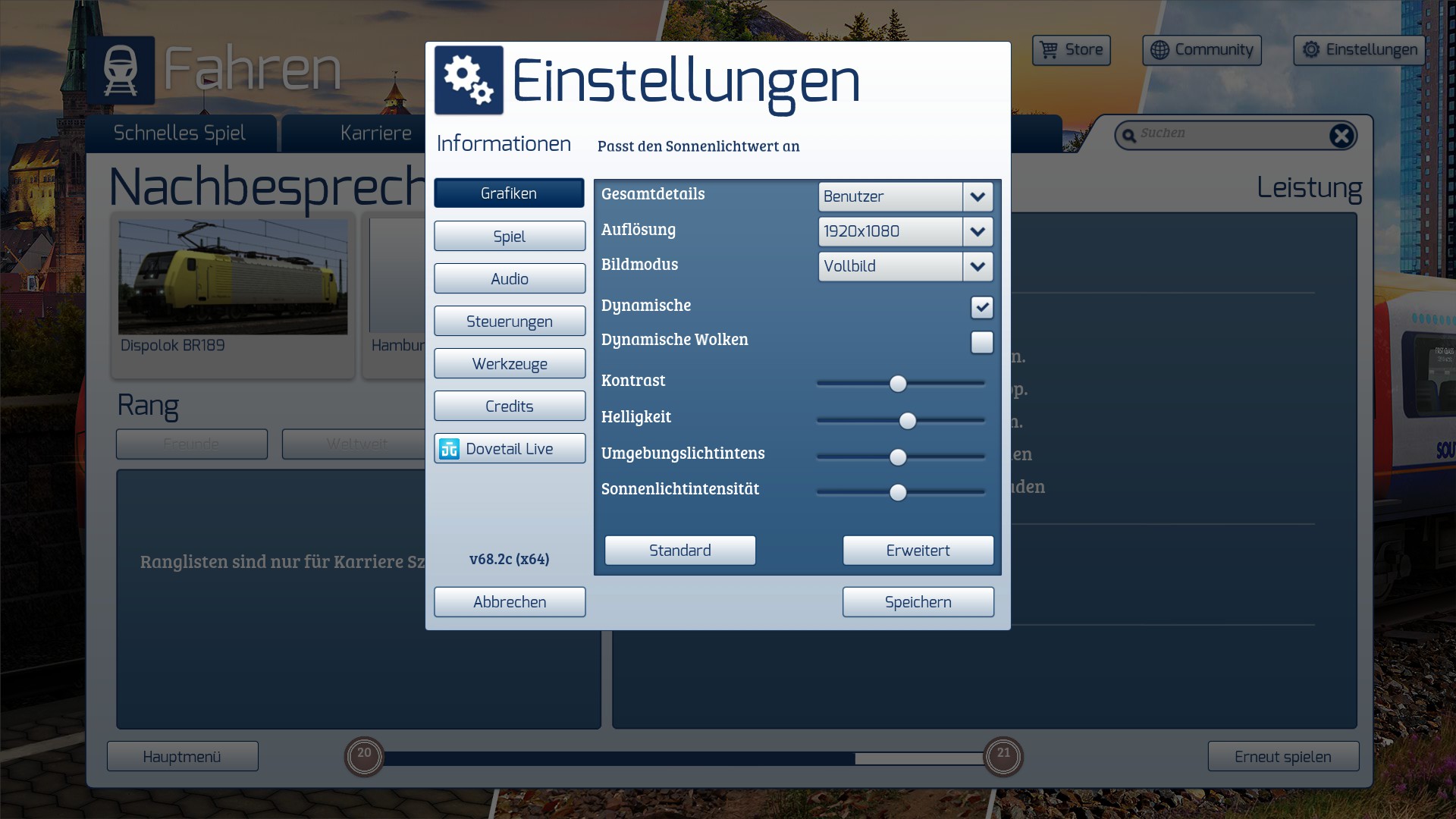Uncheck the Dynamische checkbox
1456x819 pixels.
(x=981, y=307)
